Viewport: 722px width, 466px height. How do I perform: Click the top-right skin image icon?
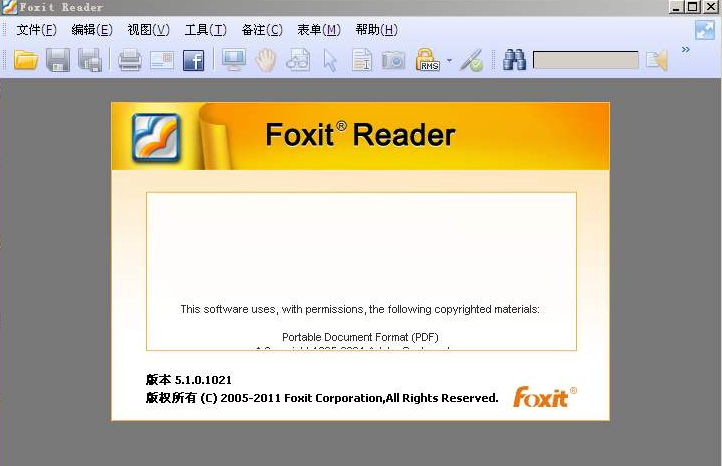pos(705,30)
